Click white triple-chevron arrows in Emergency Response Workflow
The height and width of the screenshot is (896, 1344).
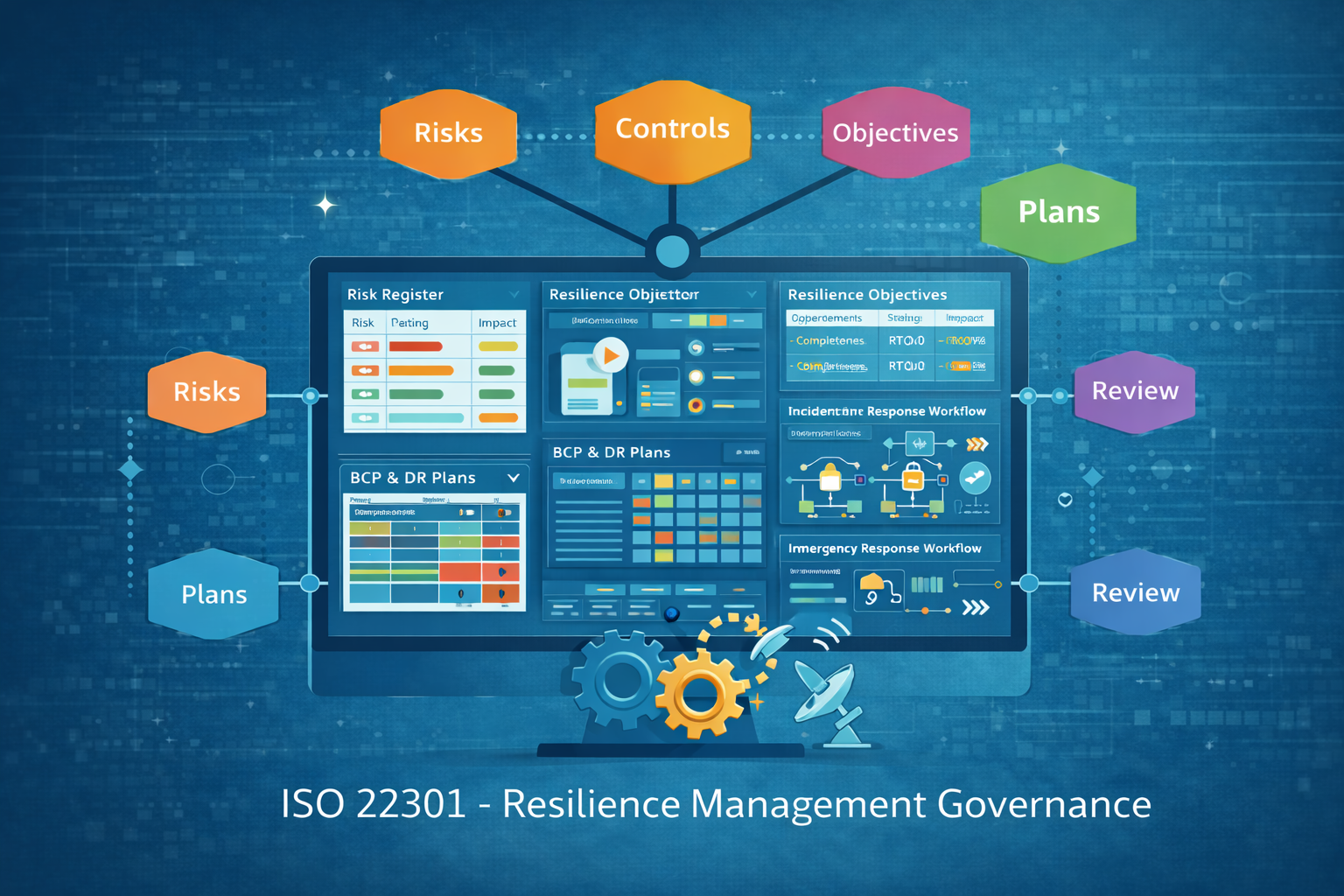(x=975, y=607)
